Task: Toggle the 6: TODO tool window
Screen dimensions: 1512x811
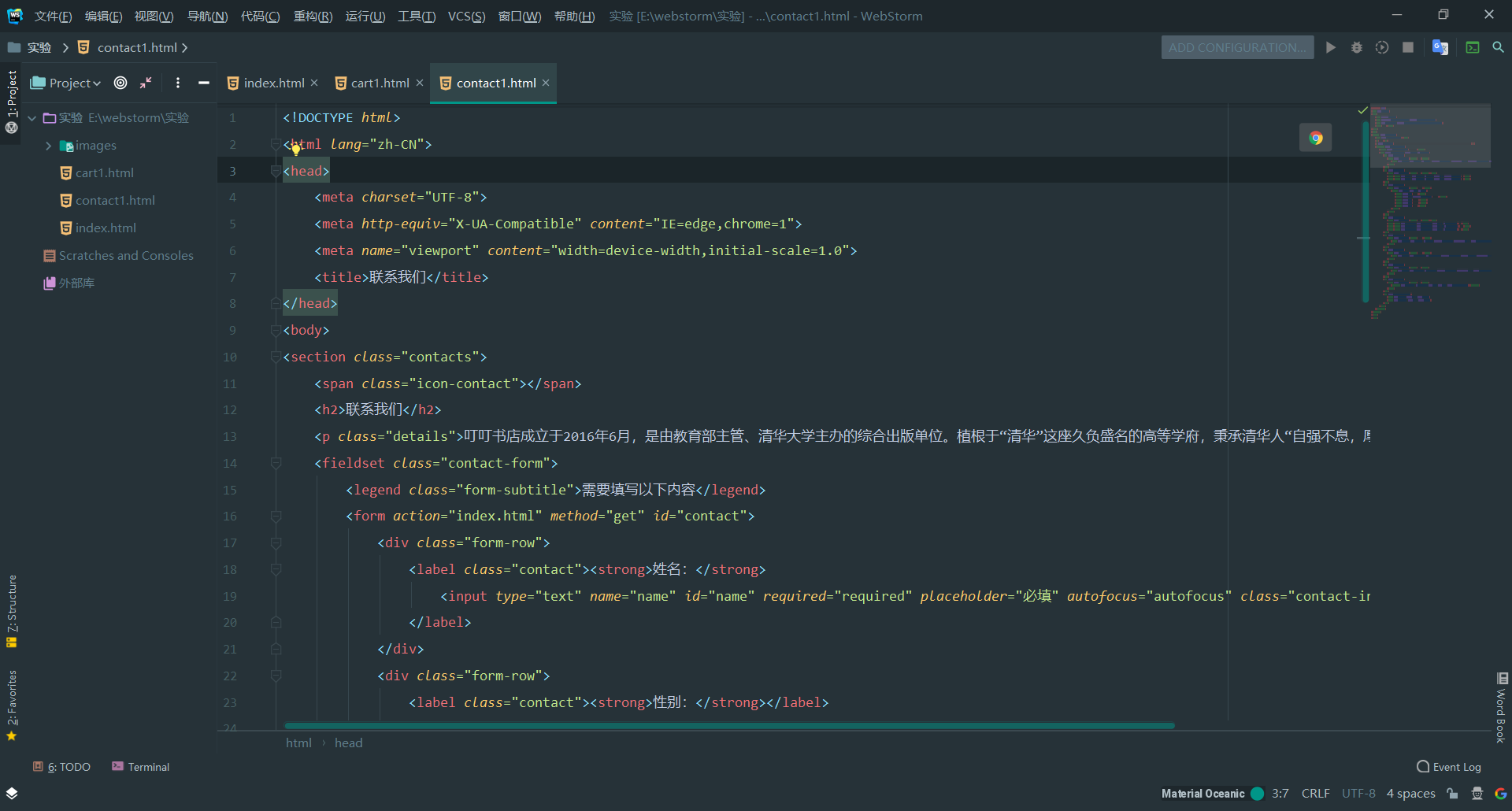Action: point(61,767)
